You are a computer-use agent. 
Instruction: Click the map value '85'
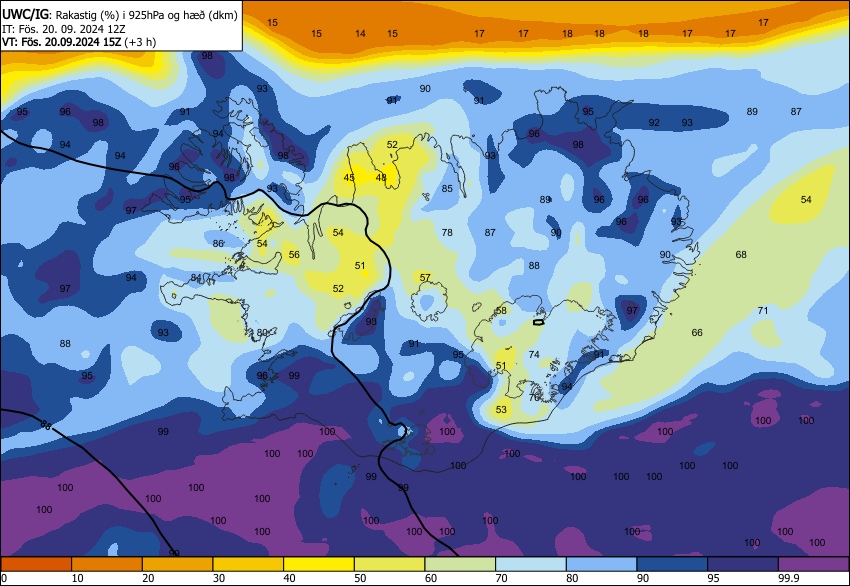[447, 189]
